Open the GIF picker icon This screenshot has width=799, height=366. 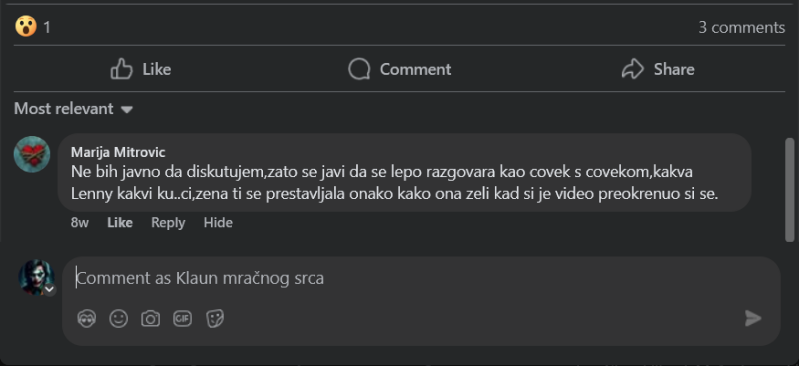(182, 319)
